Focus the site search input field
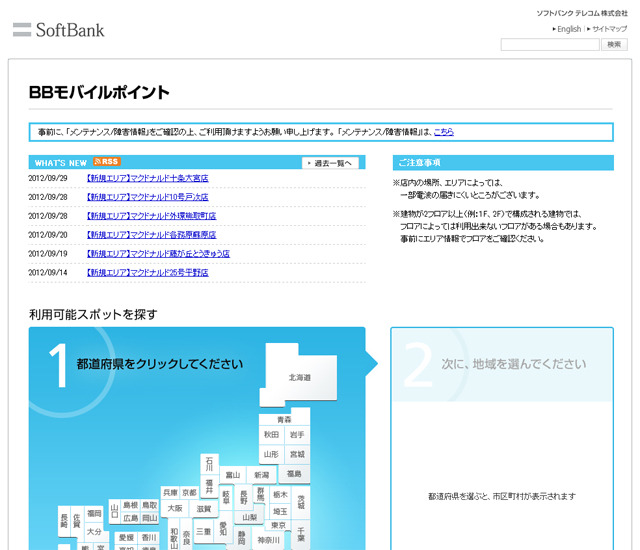The width and height of the screenshot is (640, 550). tap(550, 44)
